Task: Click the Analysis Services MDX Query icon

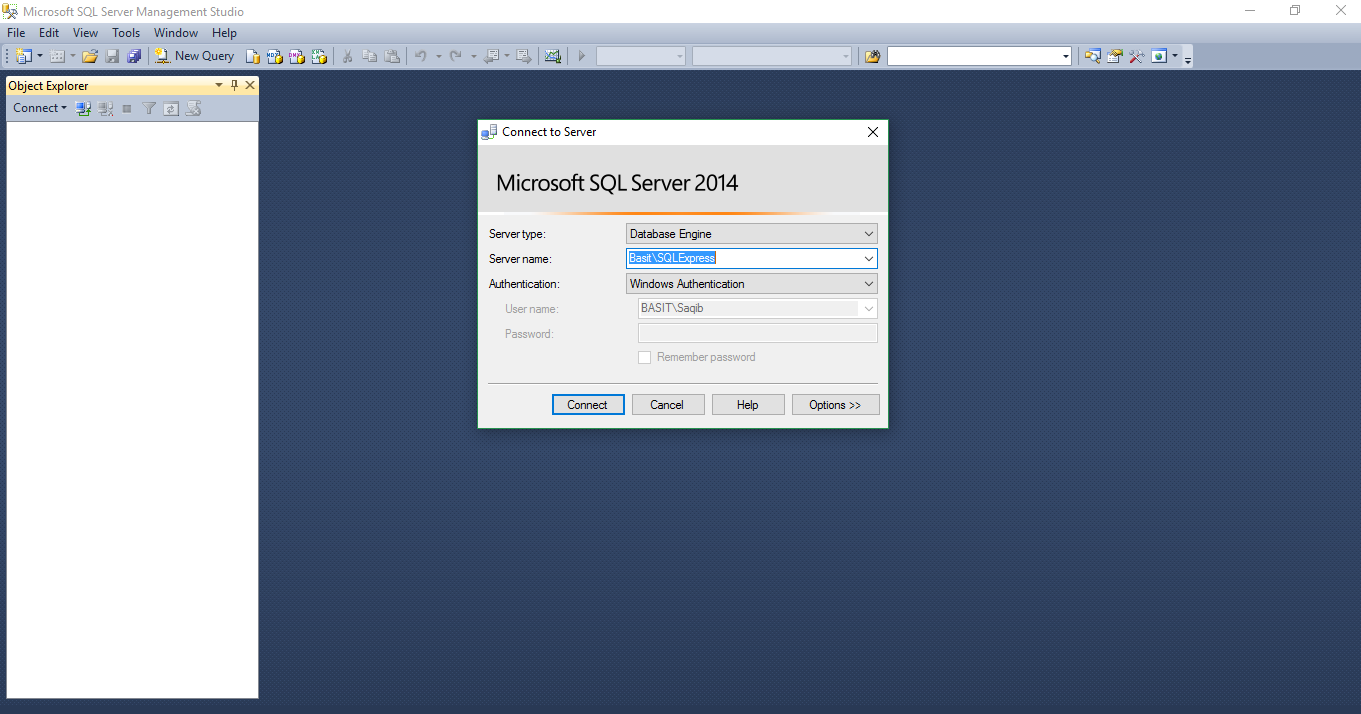Action: pos(275,56)
